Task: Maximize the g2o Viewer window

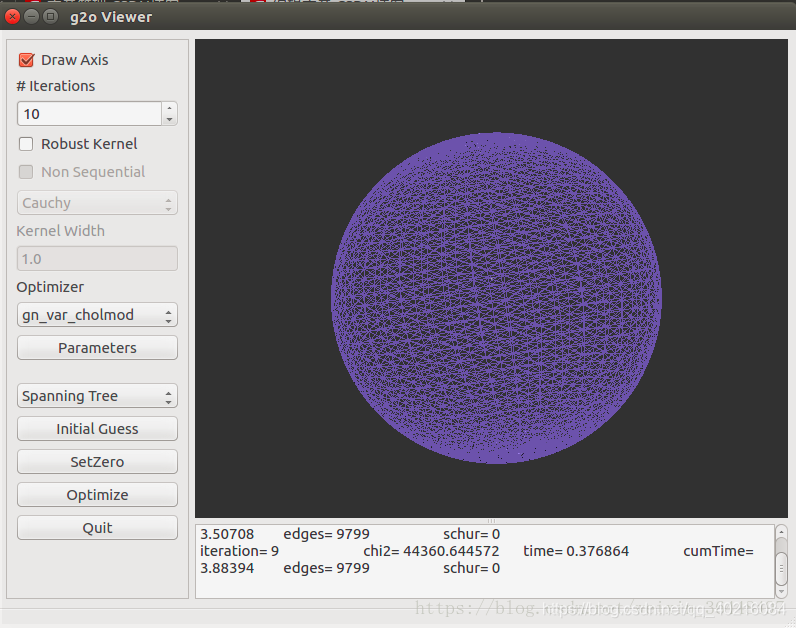Action: tap(50, 17)
